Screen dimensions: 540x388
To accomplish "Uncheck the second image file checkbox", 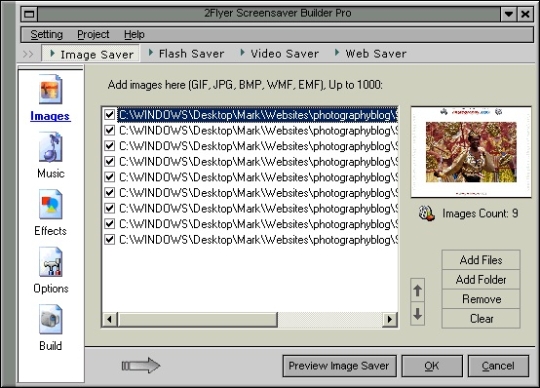I will (110, 130).
